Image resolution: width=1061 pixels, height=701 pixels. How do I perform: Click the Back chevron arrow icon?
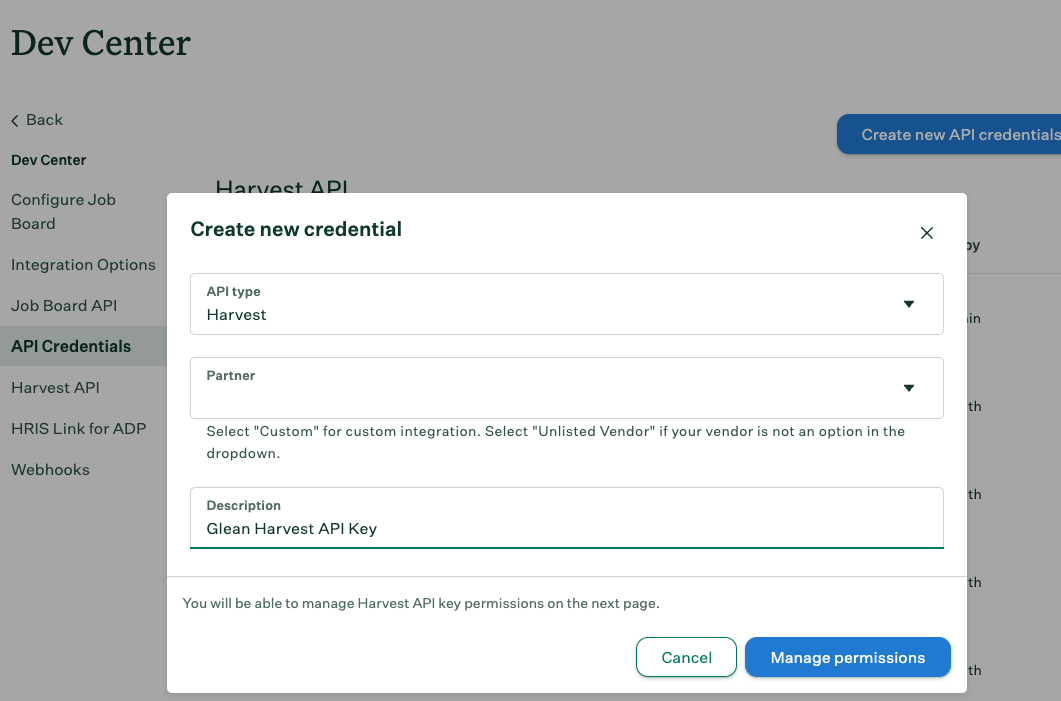click(15, 121)
